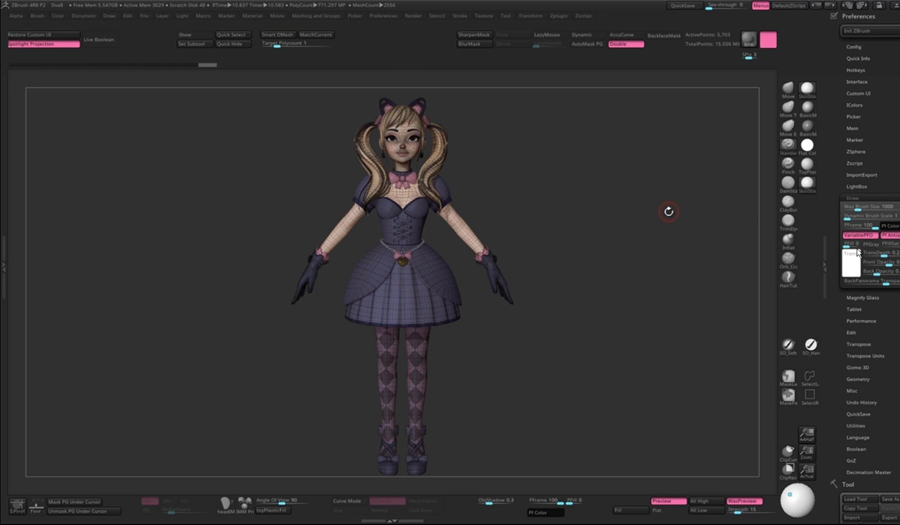900x525 pixels.
Task: Adjust the Target Polycount slider
Action: point(296,44)
